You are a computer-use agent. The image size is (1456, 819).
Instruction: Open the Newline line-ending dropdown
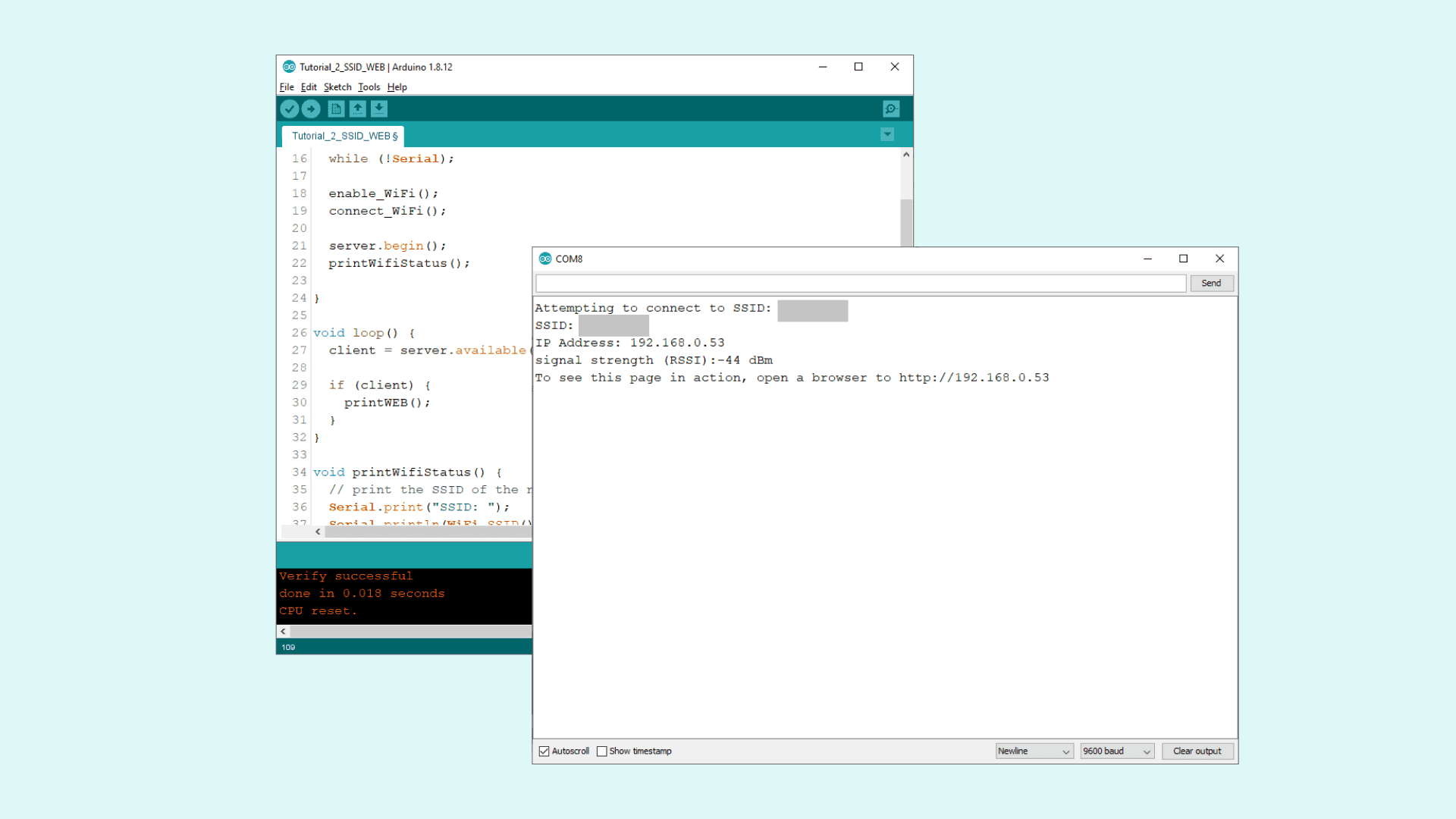(x=1034, y=751)
